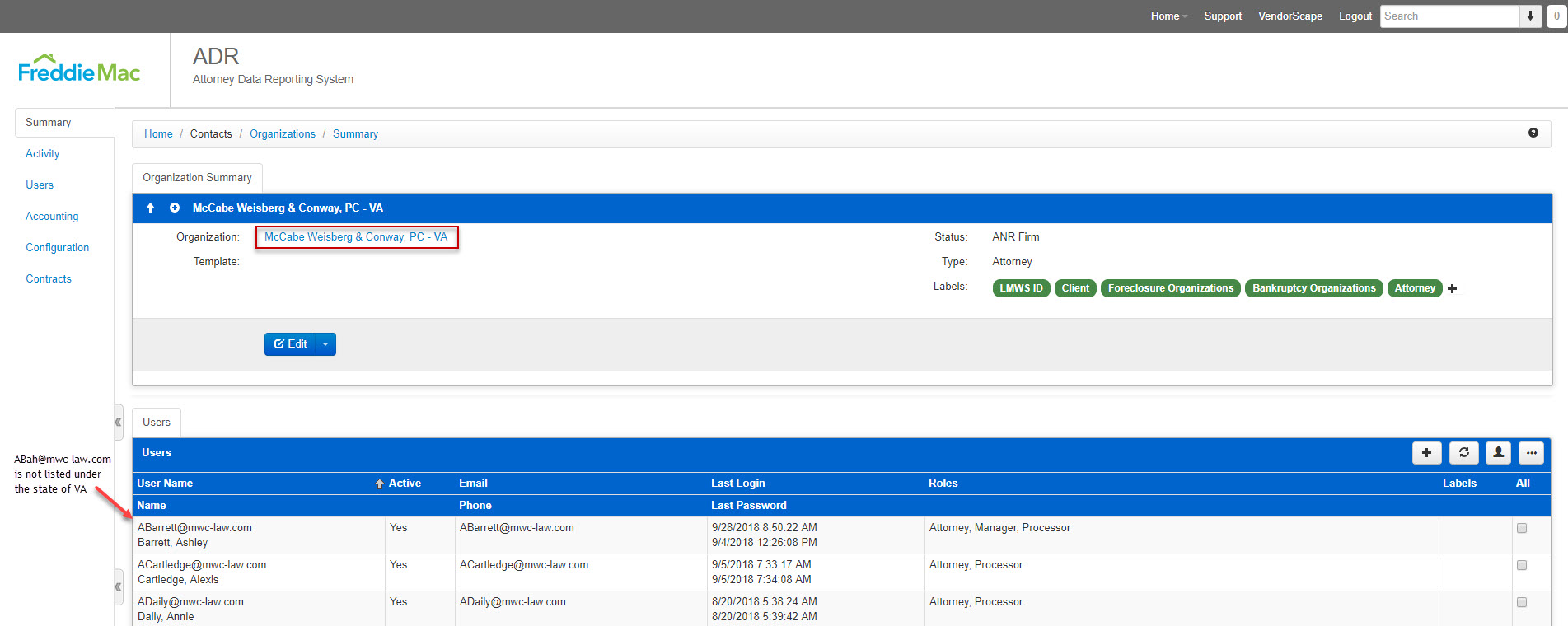Click the LMWS ID label badge
This screenshot has height=626, width=1568.
(1021, 288)
